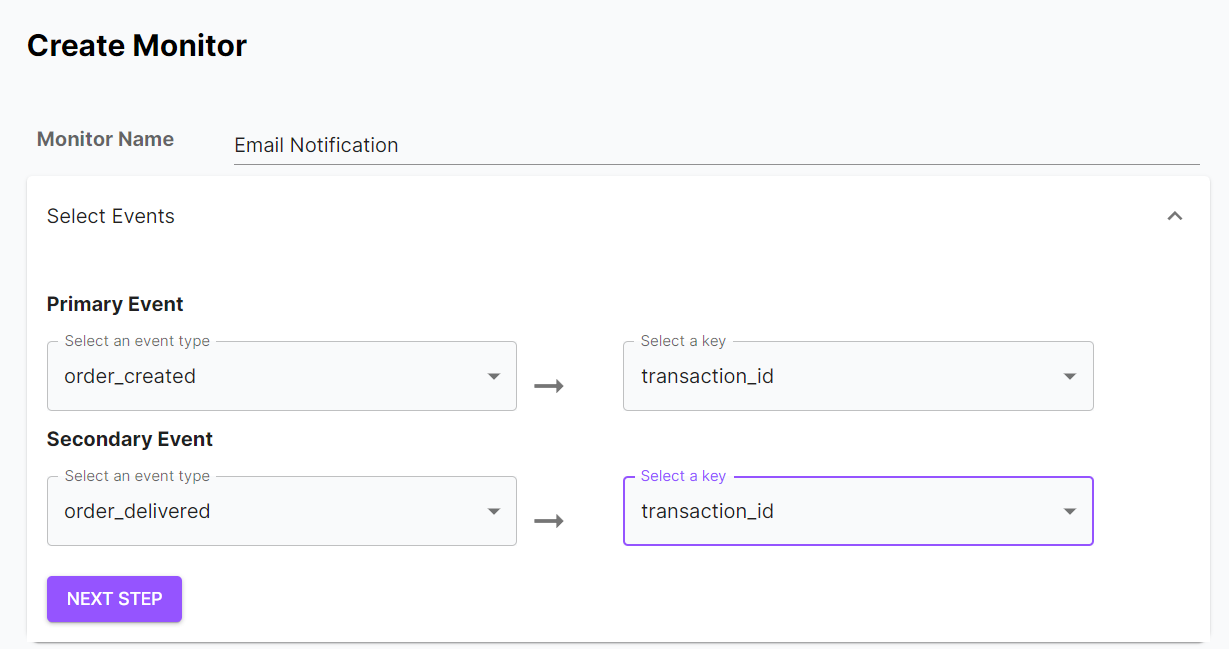Image resolution: width=1229 pixels, height=649 pixels.
Task: Click the Secondary Event heading
Action: 130,439
